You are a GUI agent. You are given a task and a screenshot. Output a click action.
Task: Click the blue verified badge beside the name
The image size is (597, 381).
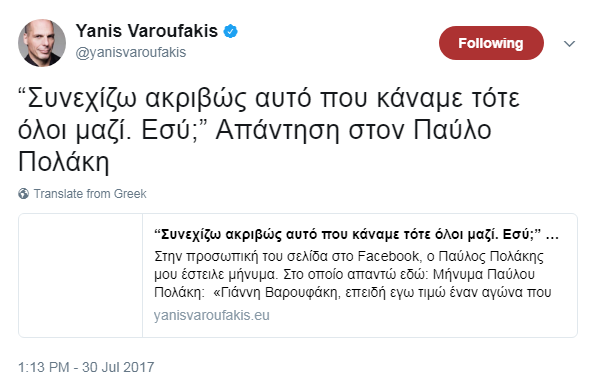click(230, 31)
